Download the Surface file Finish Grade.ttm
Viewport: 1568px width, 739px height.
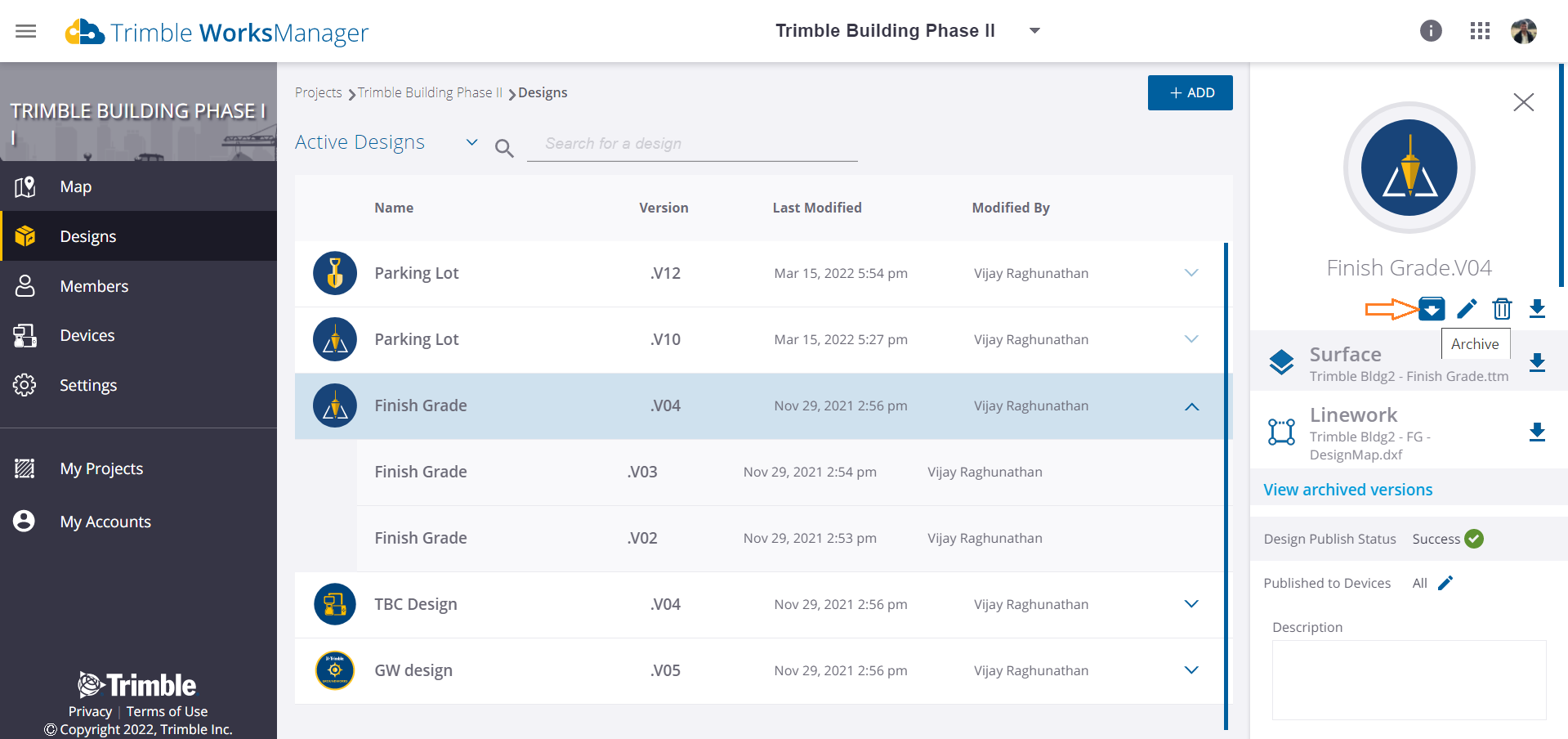tap(1538, 362)
